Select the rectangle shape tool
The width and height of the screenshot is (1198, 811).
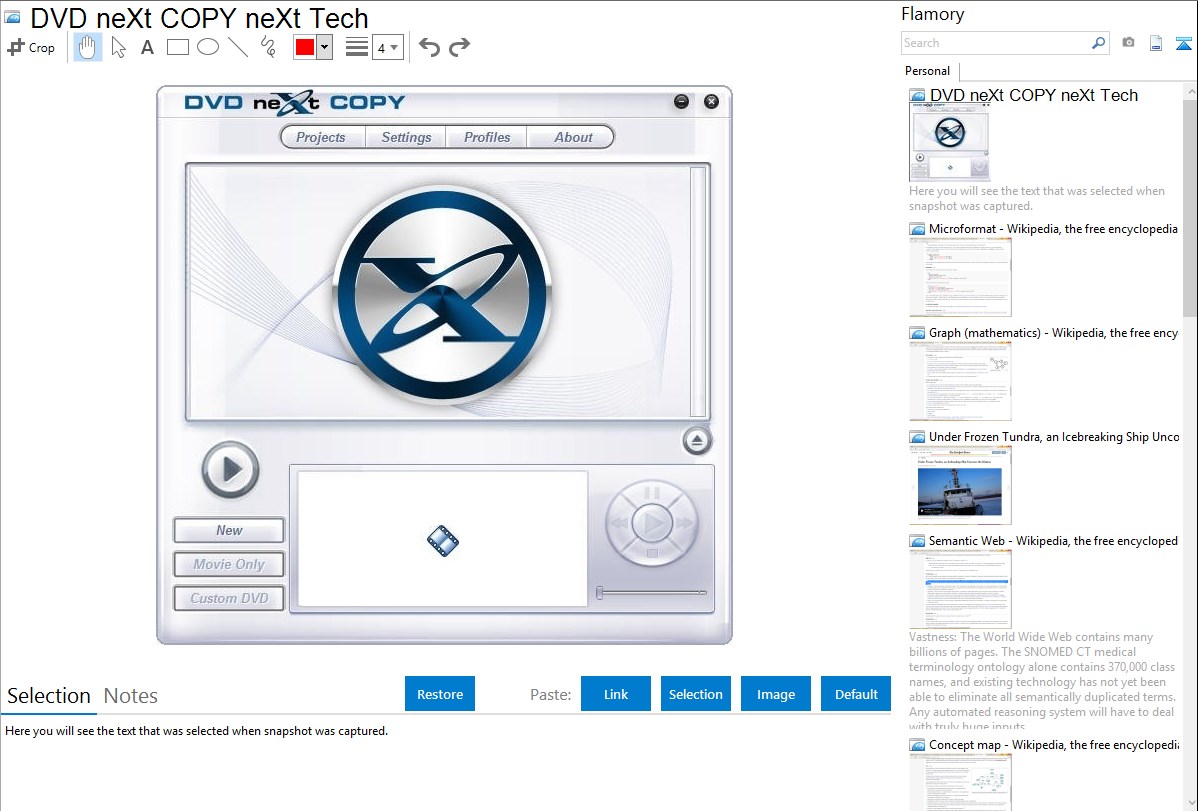(x=177, y=47)
